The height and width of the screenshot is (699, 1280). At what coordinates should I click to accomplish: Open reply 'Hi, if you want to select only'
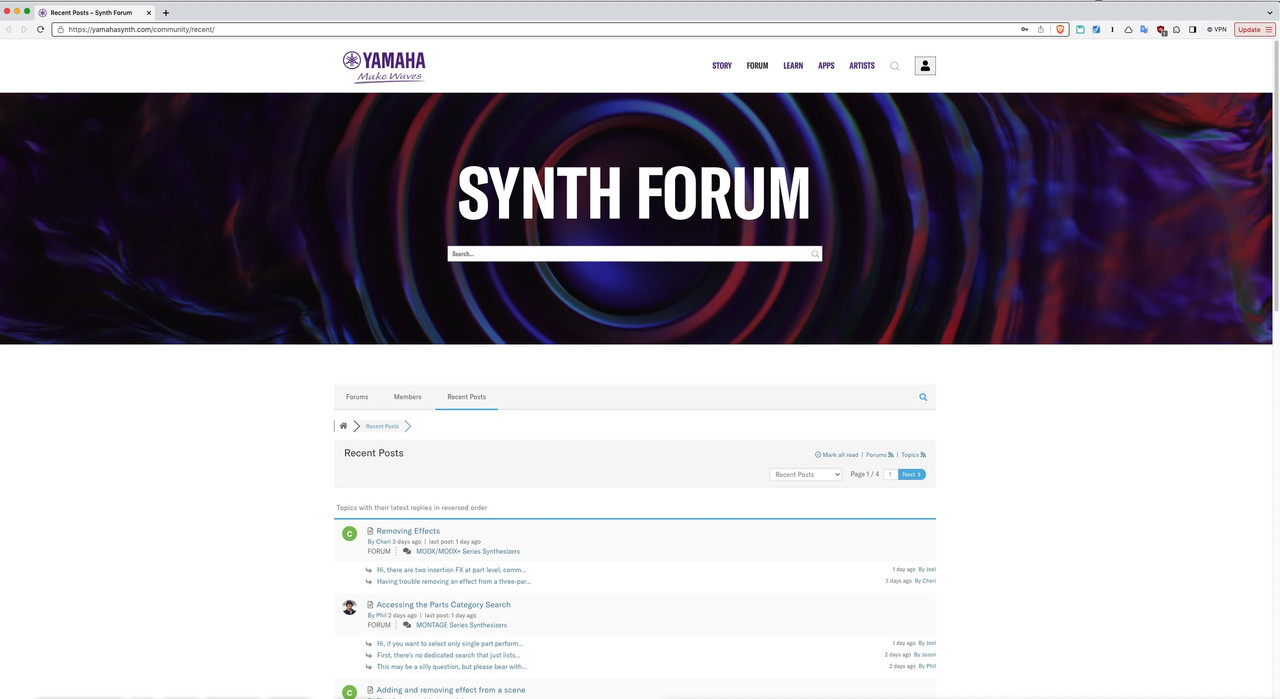pyautogui.click(x=450, y=643)
